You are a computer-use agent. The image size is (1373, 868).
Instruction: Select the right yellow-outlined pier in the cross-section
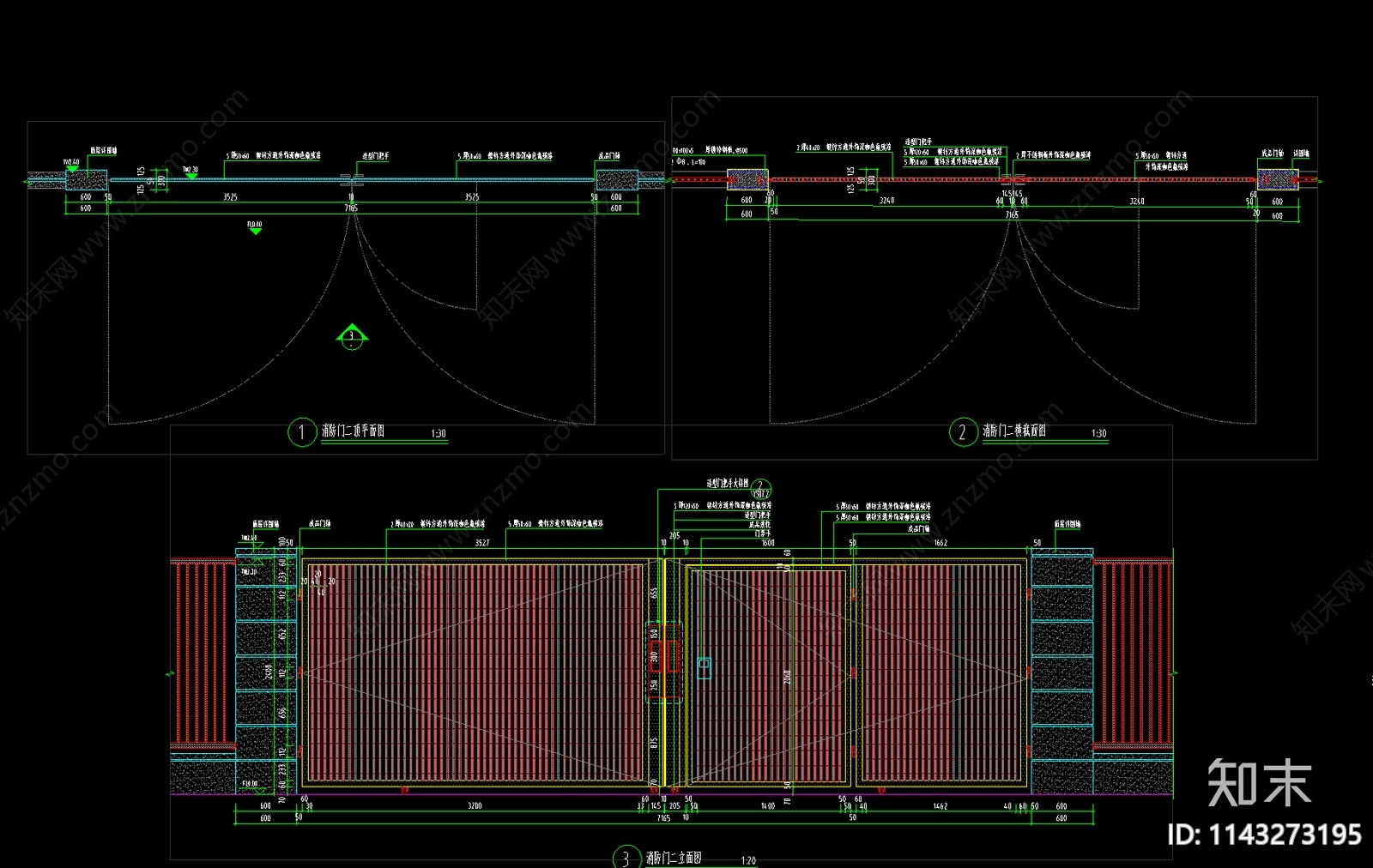click(1278, 179)
